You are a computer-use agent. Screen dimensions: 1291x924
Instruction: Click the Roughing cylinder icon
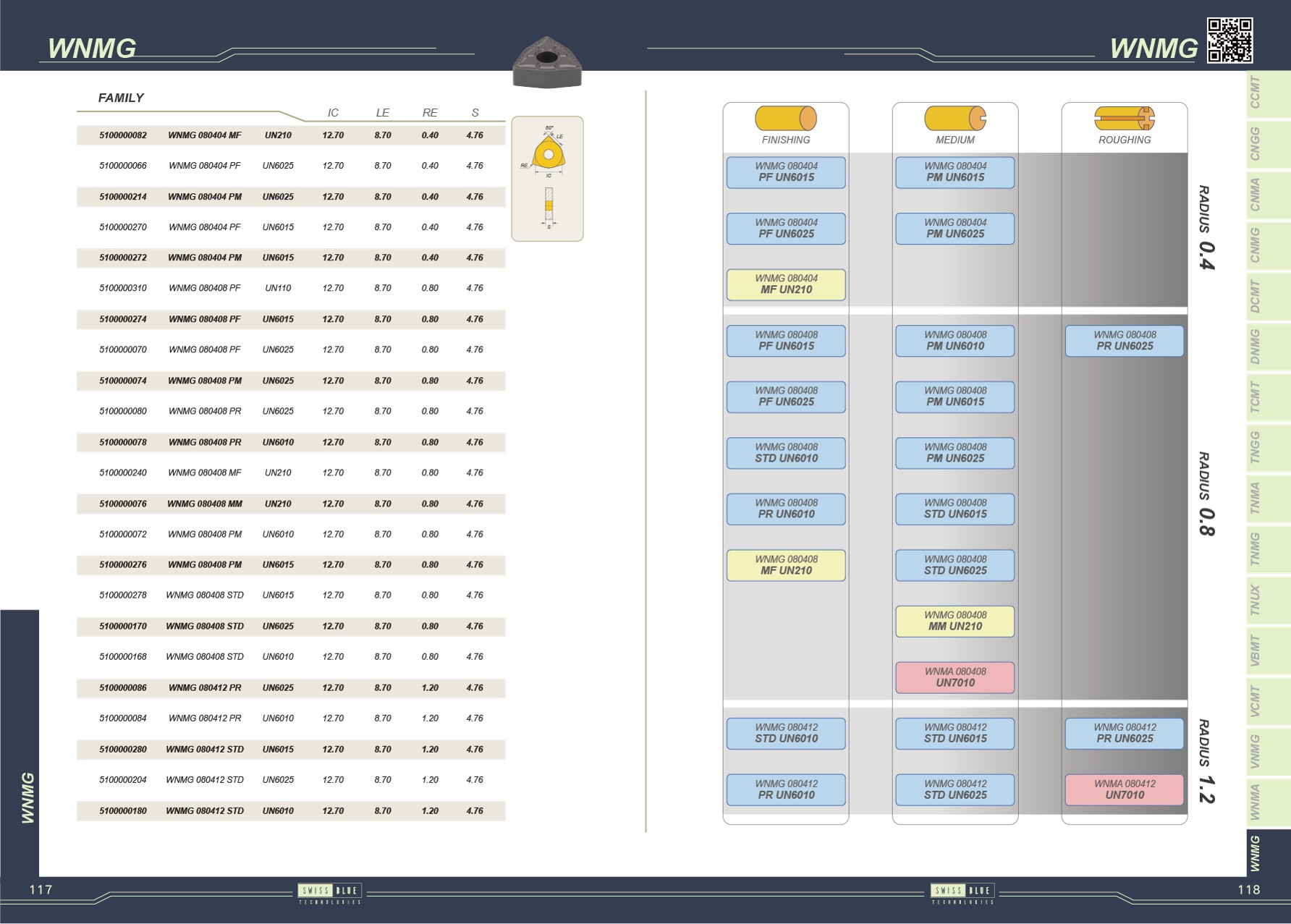pos(1124,118)
